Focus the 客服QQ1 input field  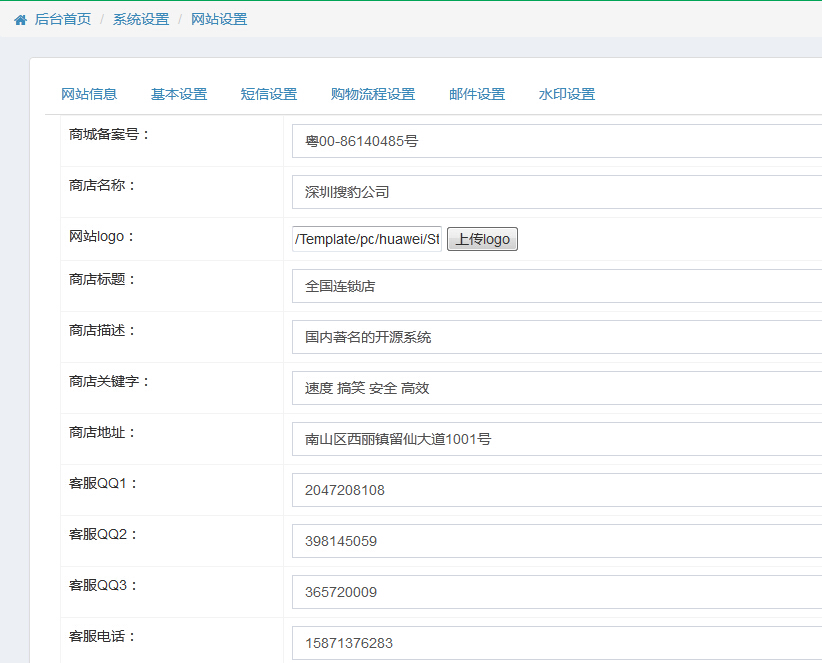coord(556,491)
